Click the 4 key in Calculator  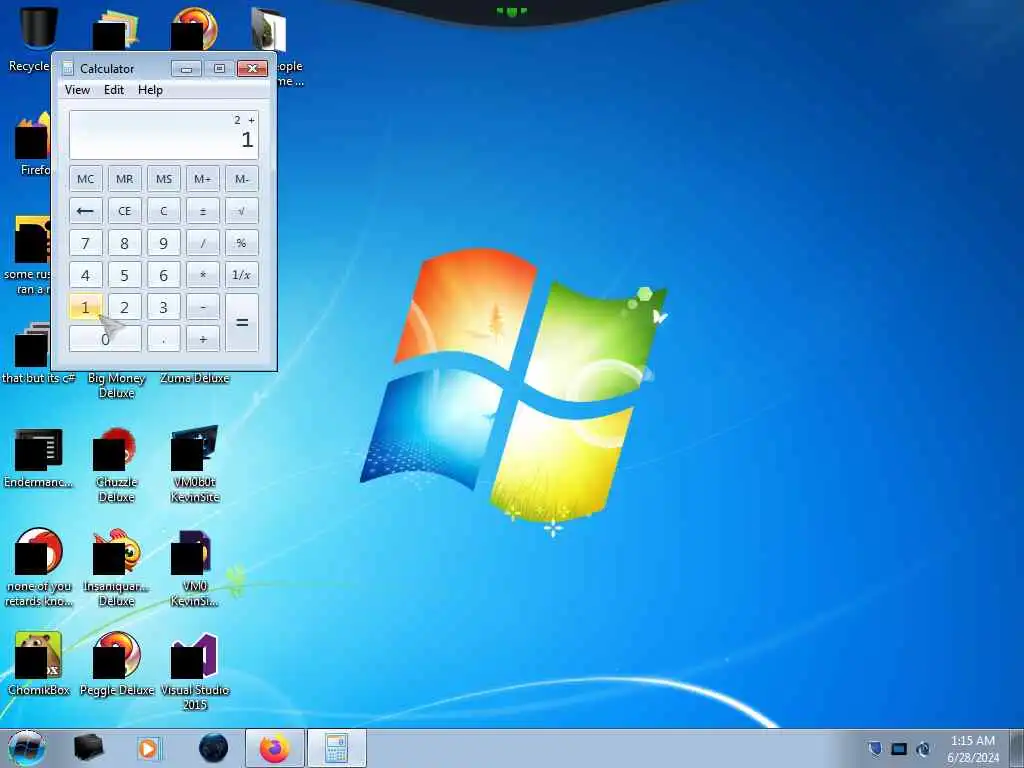coord(86,275)
